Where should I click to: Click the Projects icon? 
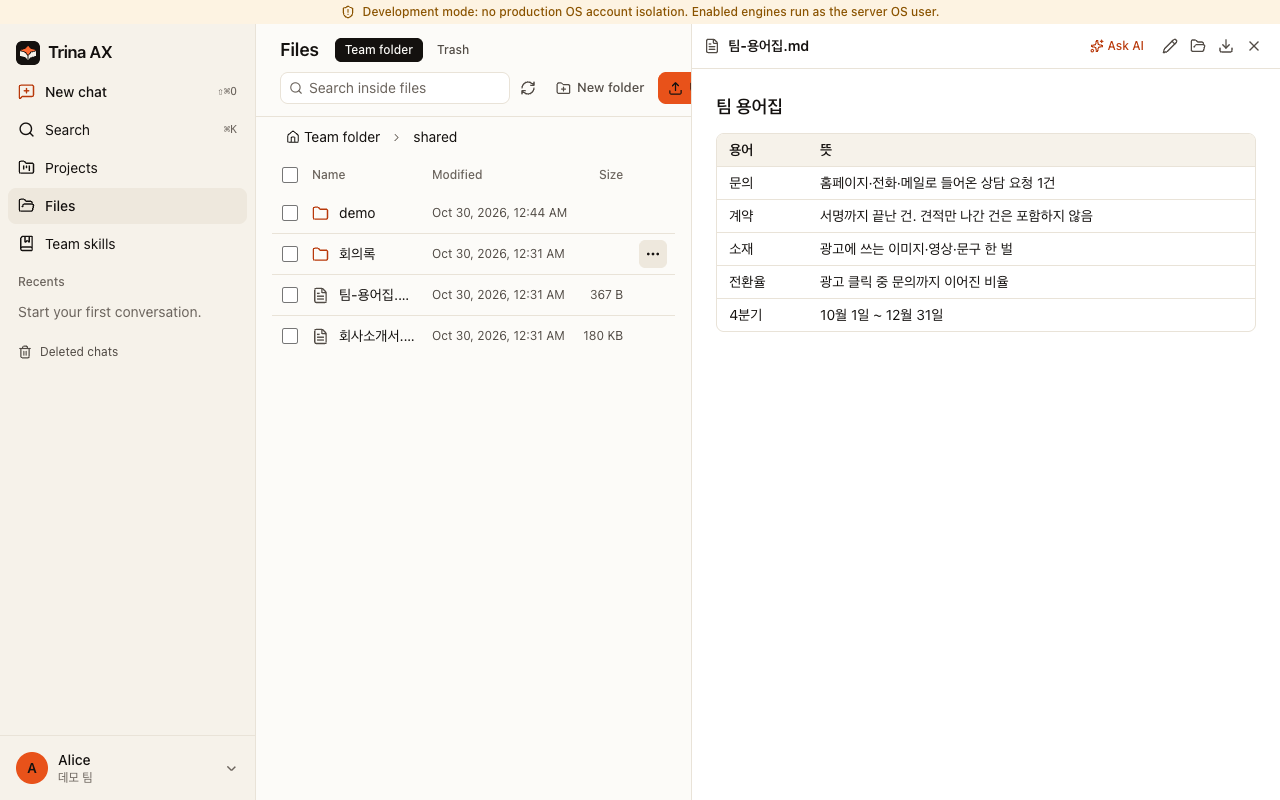pos(27,168)
